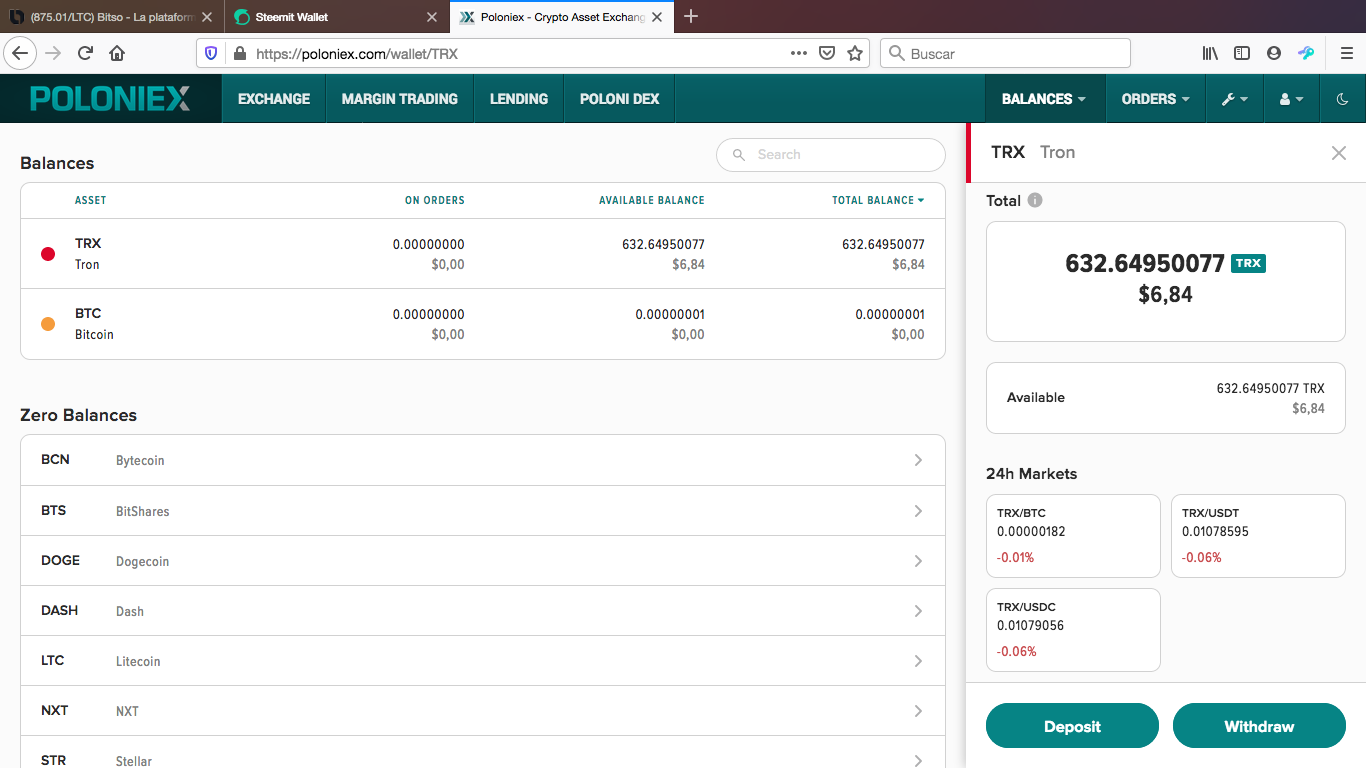
Task: Open a new browser tab
Action: [x=690, y=16]
